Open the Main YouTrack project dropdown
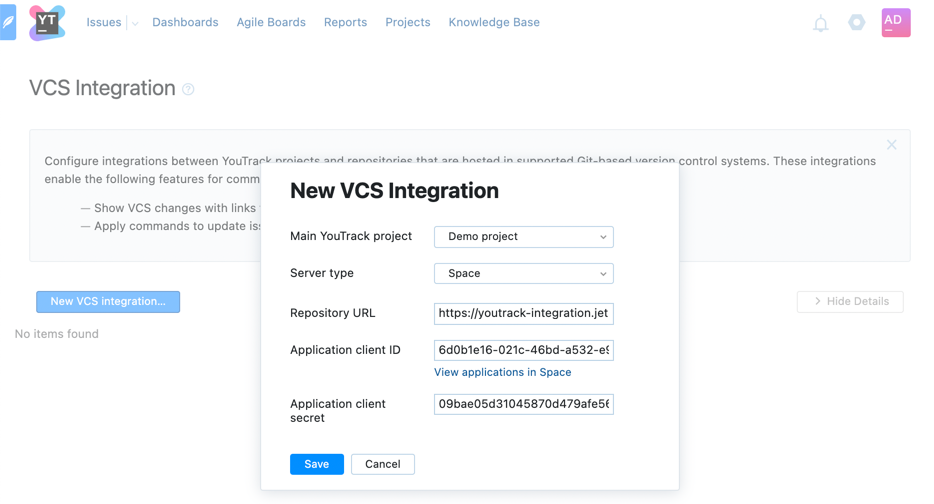Screen dimensions: 934x504 point(523,237)
